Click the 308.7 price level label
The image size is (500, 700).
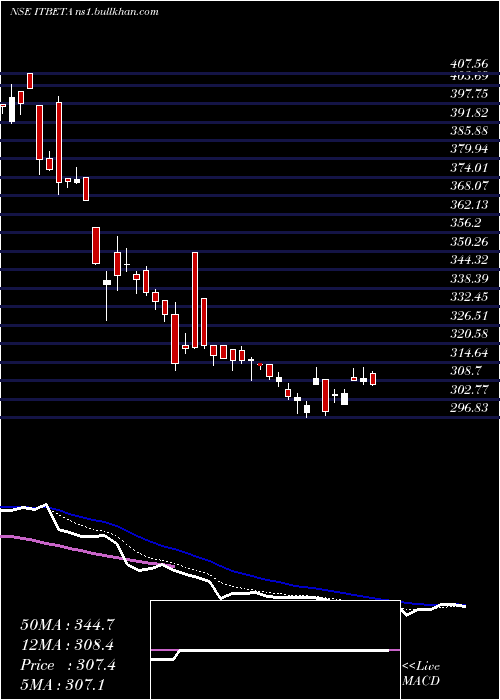466,371
